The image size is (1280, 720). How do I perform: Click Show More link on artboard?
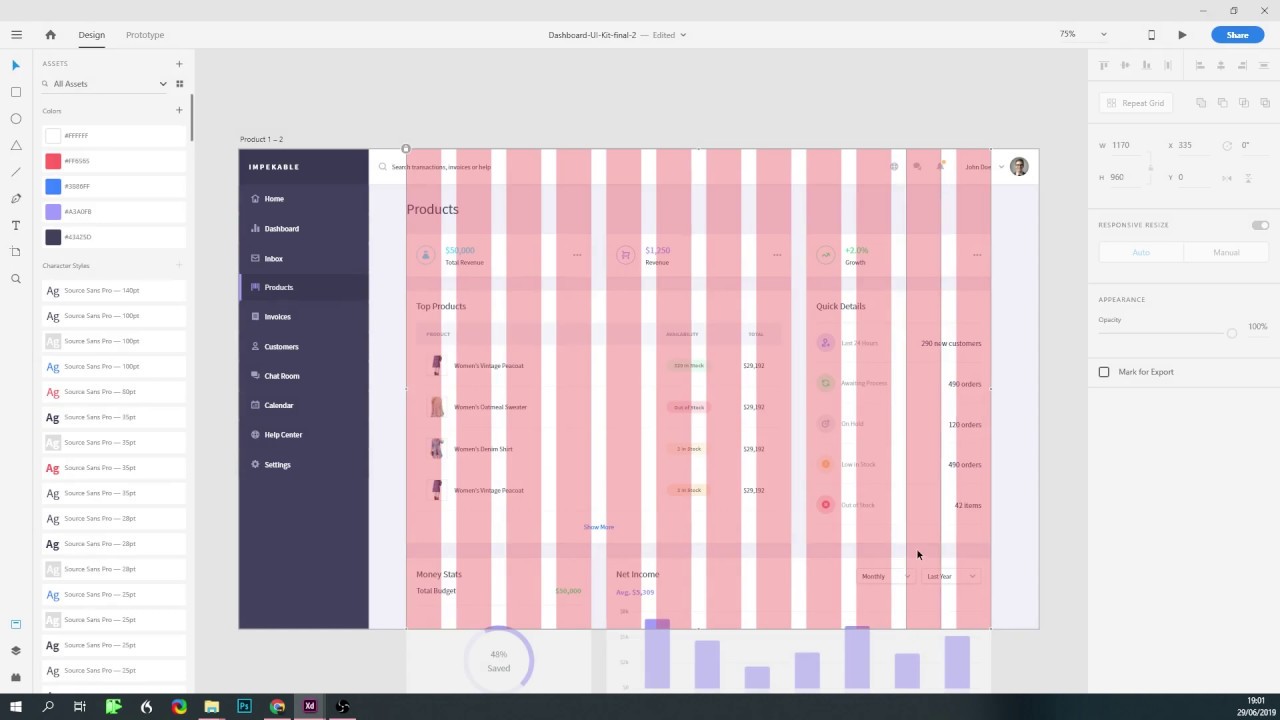tap(599, 527)
